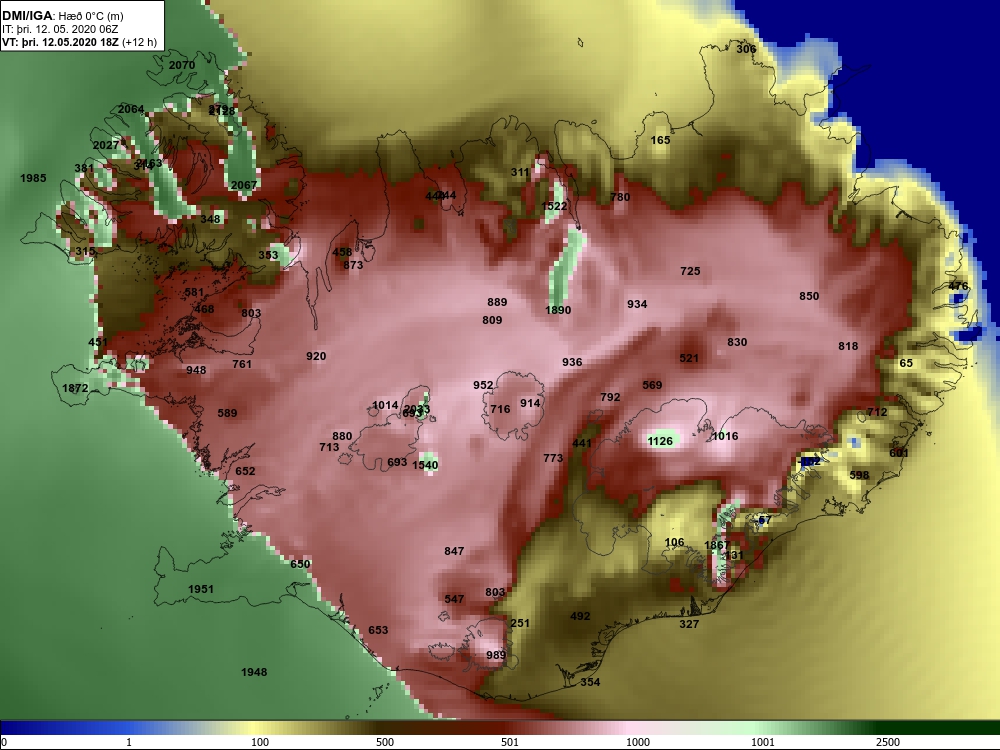Click the map value 589
This screenshot has width=1000, height=750.
click(x=228, y=413)
